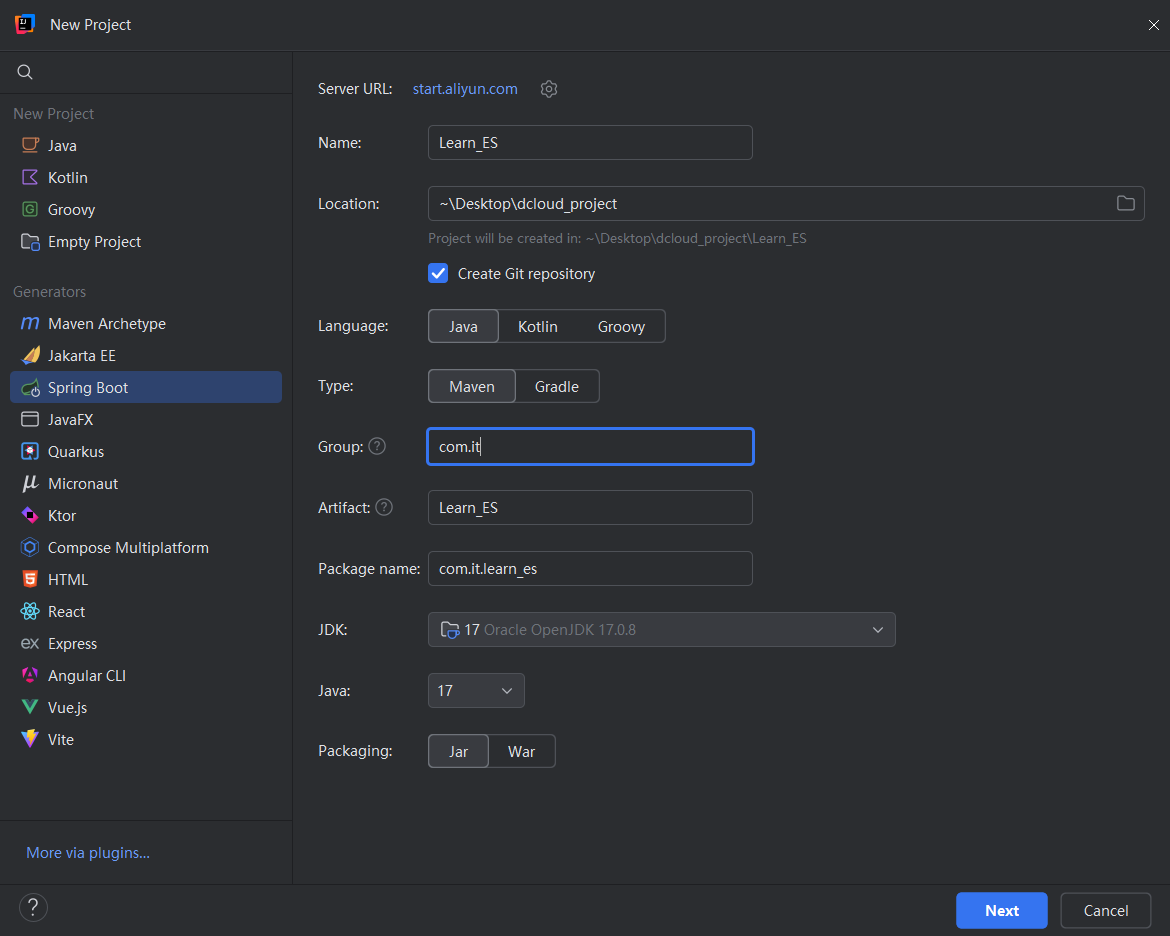Click the Next button

click(x=1001, y=910)
